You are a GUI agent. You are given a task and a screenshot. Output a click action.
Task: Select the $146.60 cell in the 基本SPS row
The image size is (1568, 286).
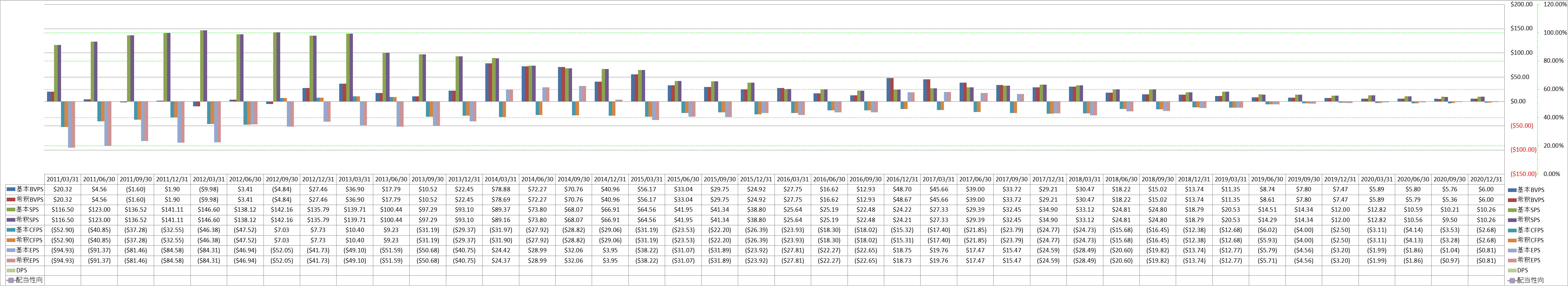click(209, 209)
